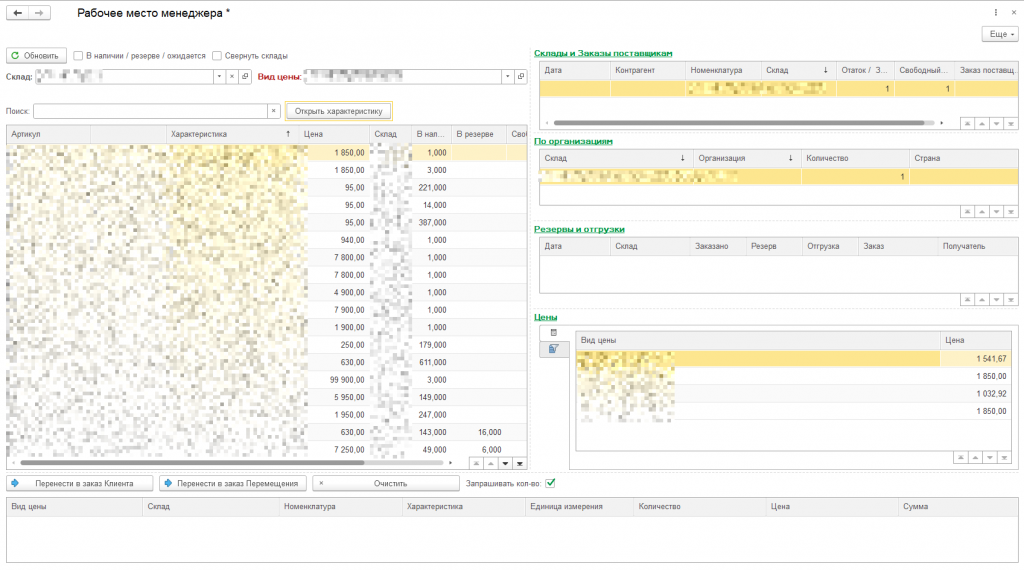The image size is (1024, 570).
Task: Click the back navigation arrow
Action: point(17,13)
